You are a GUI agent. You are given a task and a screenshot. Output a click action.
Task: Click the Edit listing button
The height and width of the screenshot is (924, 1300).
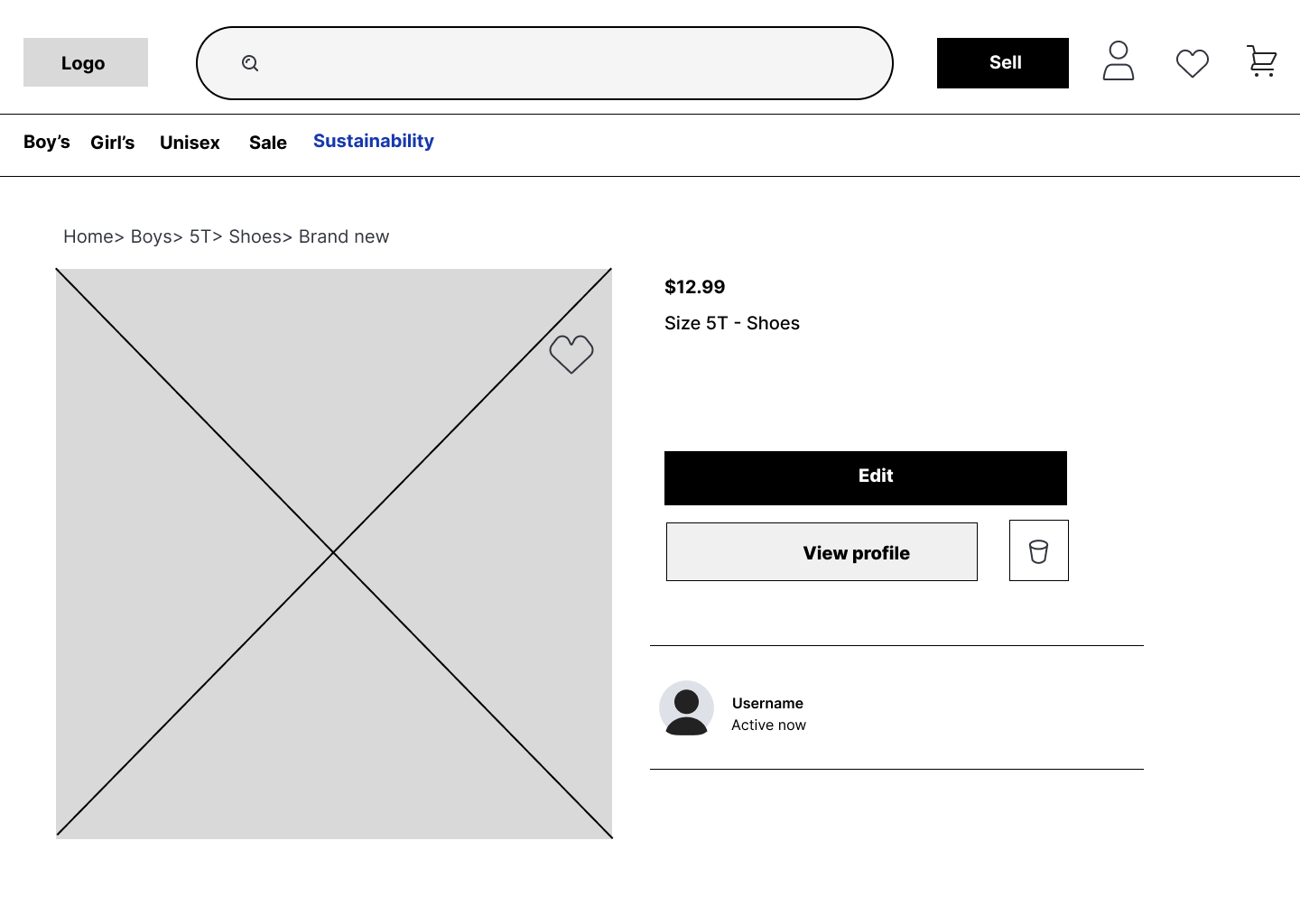coord(866,478)
